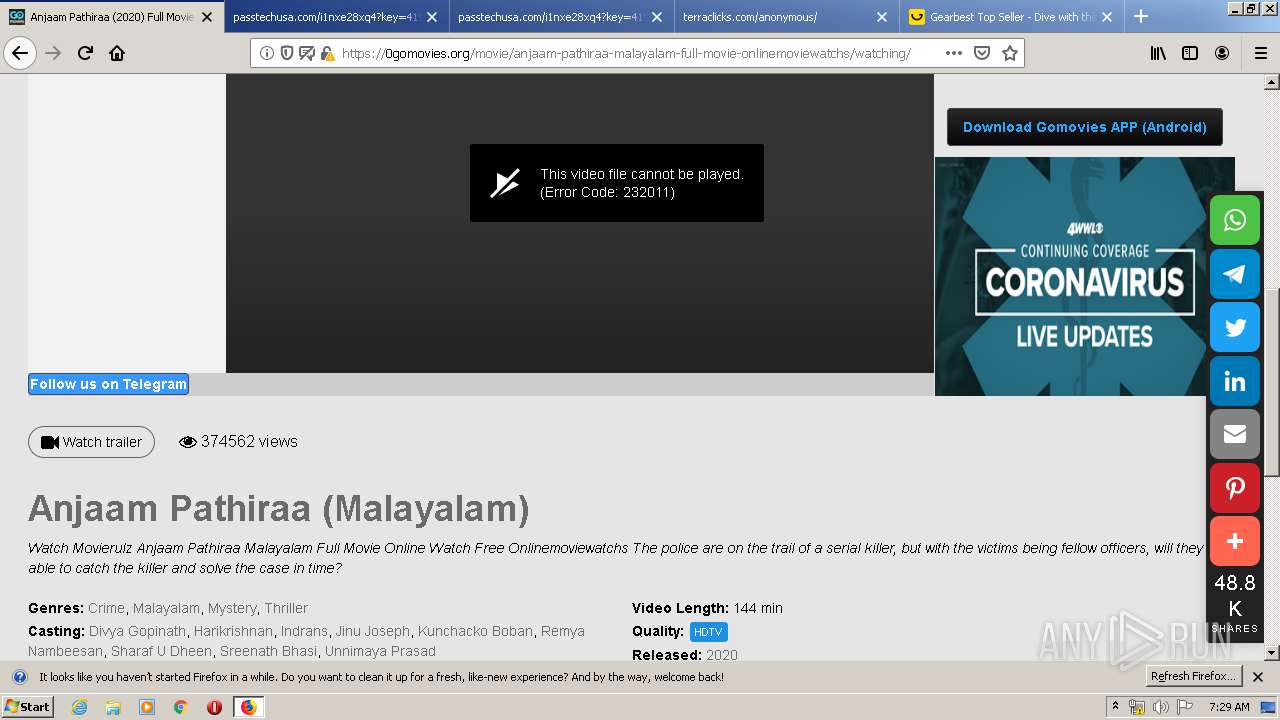
Task: Open Windows Media Player taskbar icon
Action: (147, 707)
